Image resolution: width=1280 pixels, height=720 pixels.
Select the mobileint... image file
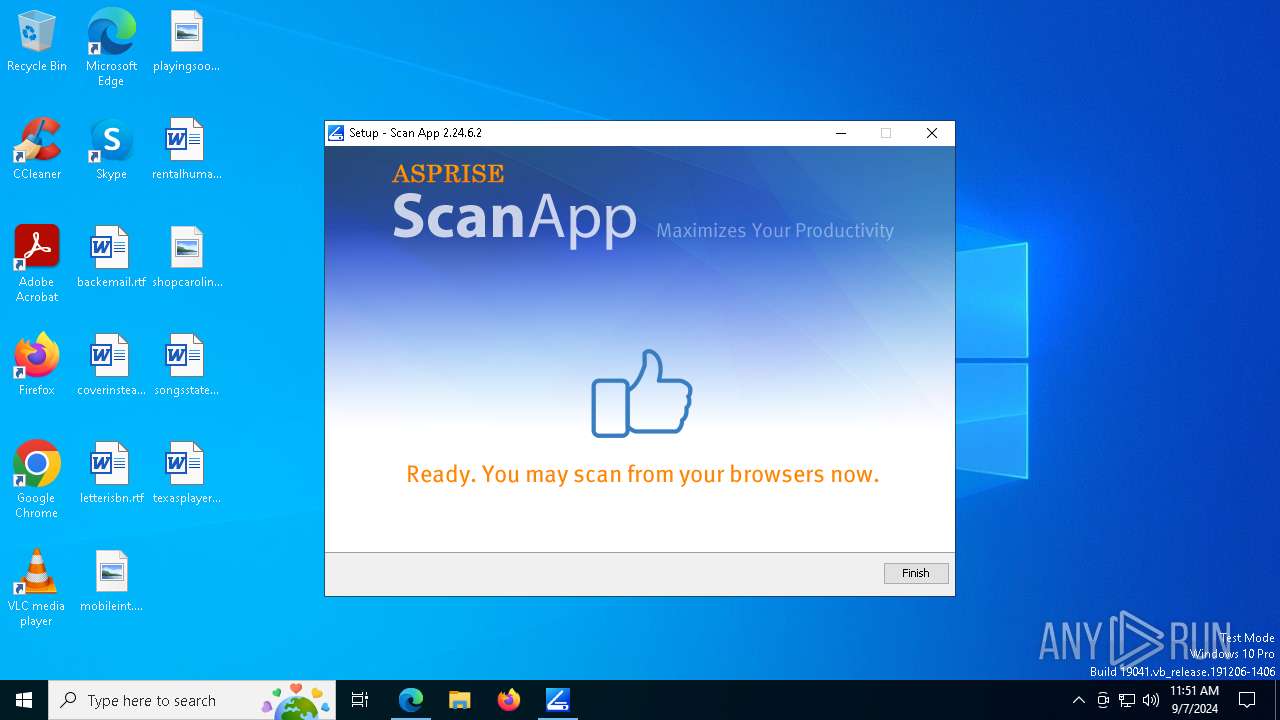point(111,582)
